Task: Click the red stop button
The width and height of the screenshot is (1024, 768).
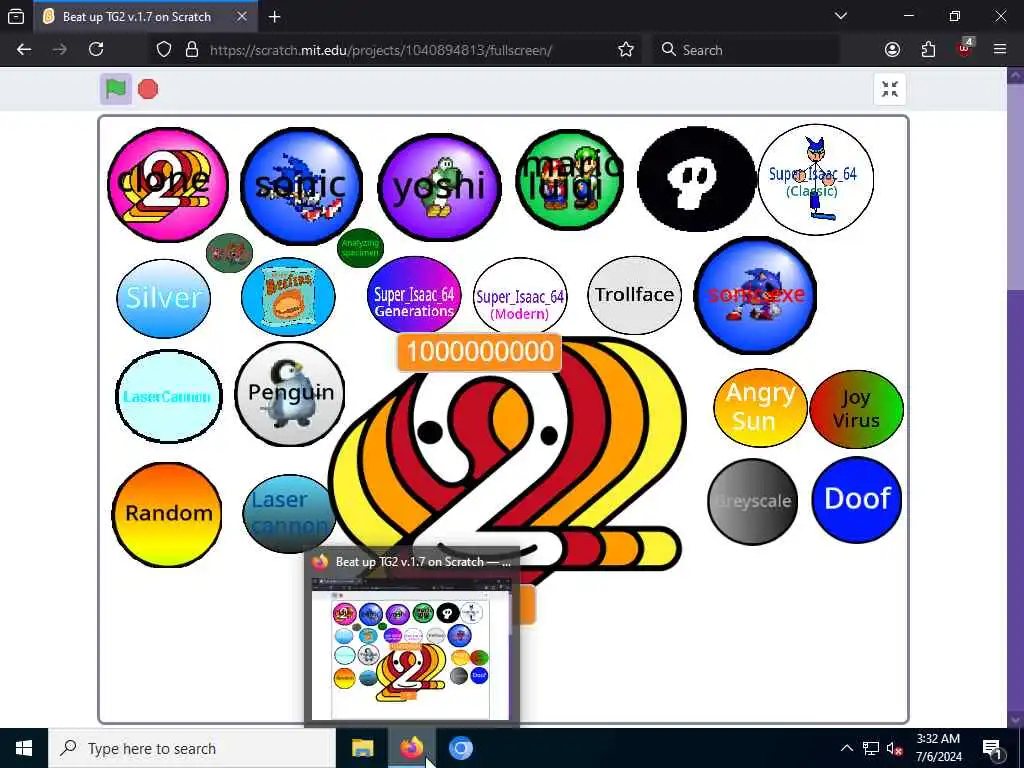Action: coord(148,89)
